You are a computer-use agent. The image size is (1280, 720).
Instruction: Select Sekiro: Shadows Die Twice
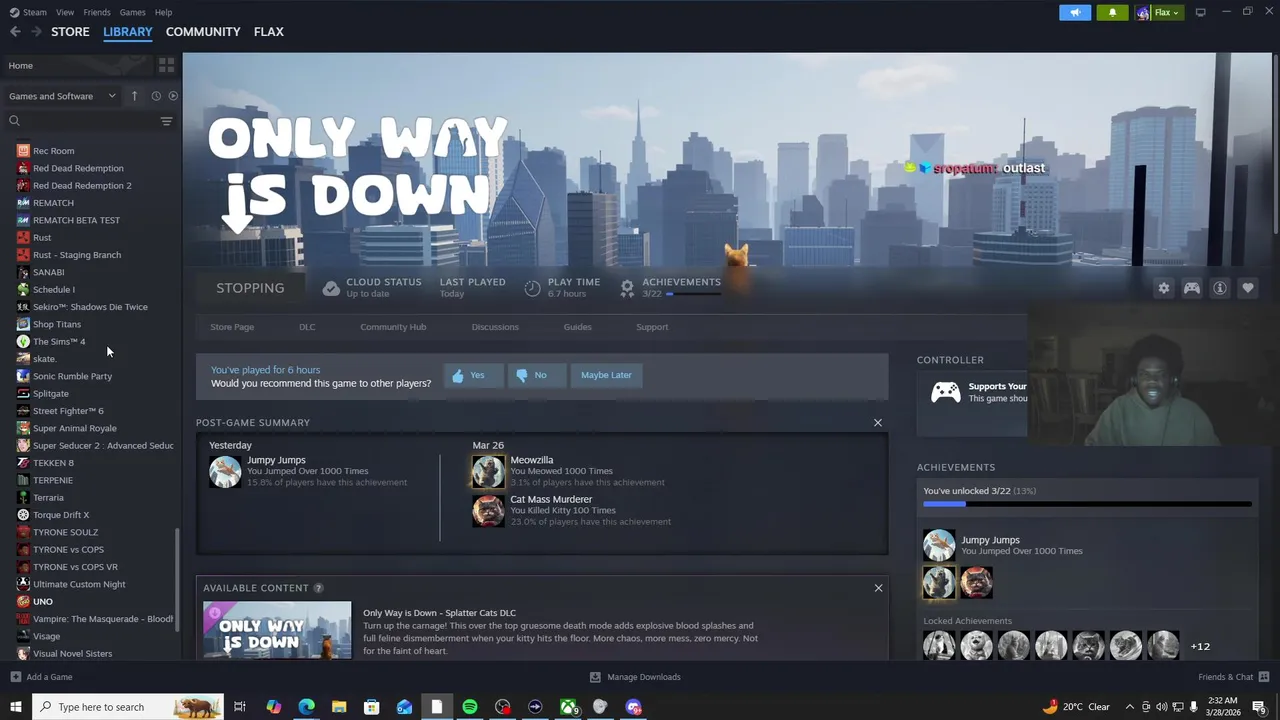[x=89, y=307]
